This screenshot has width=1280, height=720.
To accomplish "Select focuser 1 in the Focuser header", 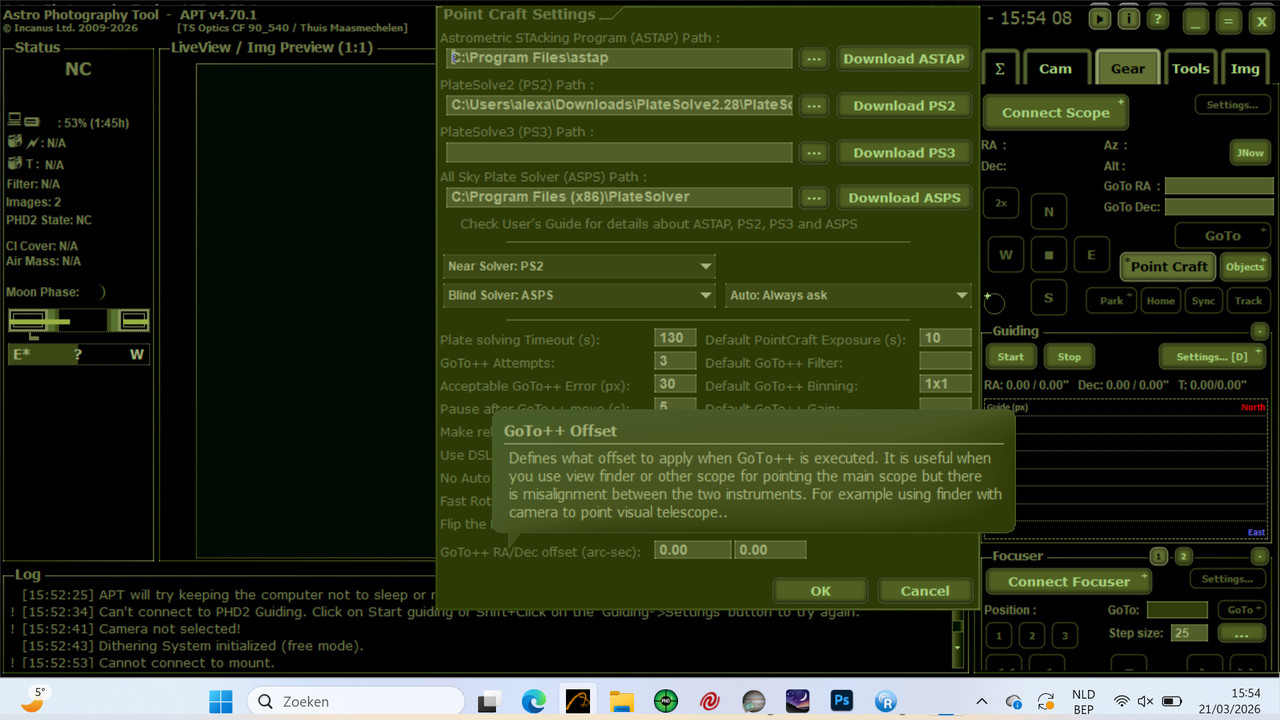I will tap(1159, 557).
